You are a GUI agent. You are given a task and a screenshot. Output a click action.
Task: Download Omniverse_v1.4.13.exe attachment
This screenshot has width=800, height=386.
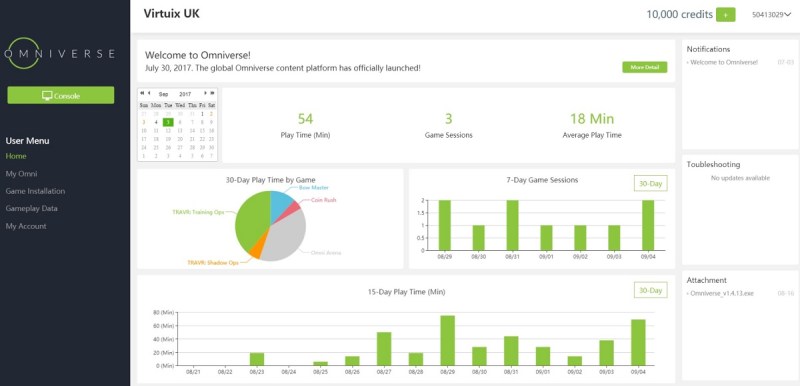[x=721, y=293]
